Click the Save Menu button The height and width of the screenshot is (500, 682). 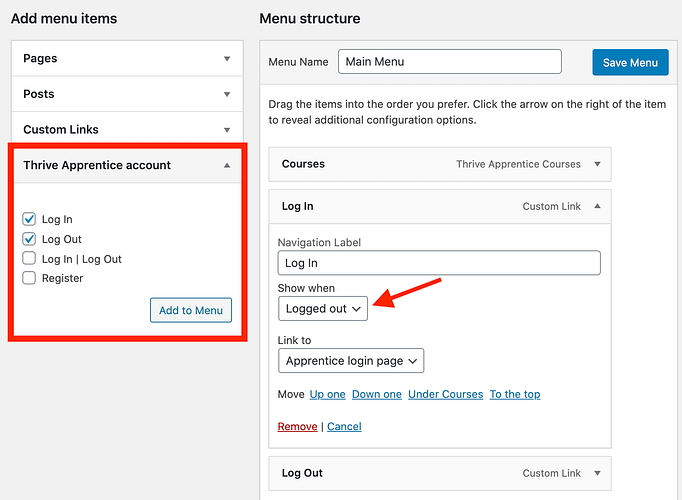click(x=630, y=62)
